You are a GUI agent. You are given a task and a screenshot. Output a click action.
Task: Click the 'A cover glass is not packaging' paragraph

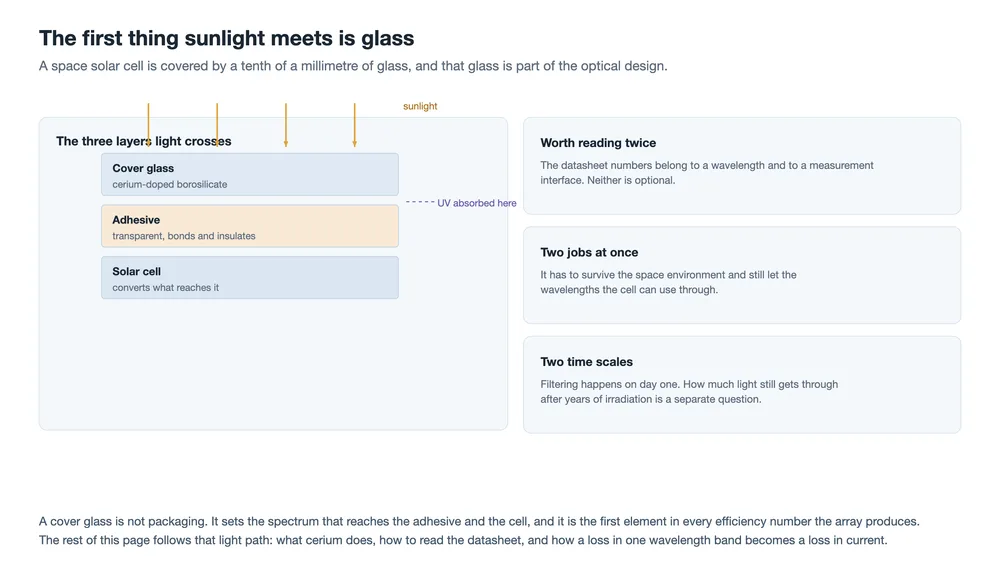point(479,530)
